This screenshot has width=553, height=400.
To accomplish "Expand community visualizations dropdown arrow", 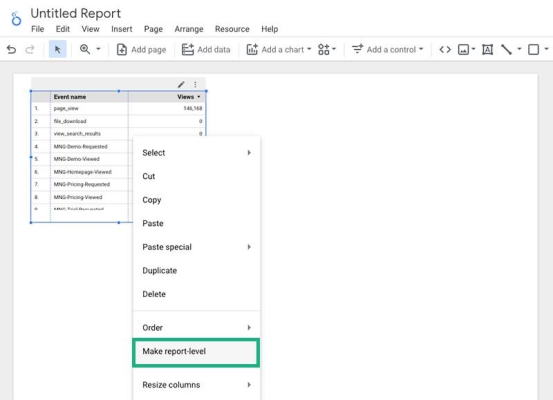I will pyautogui.click(x=334, y=49).
